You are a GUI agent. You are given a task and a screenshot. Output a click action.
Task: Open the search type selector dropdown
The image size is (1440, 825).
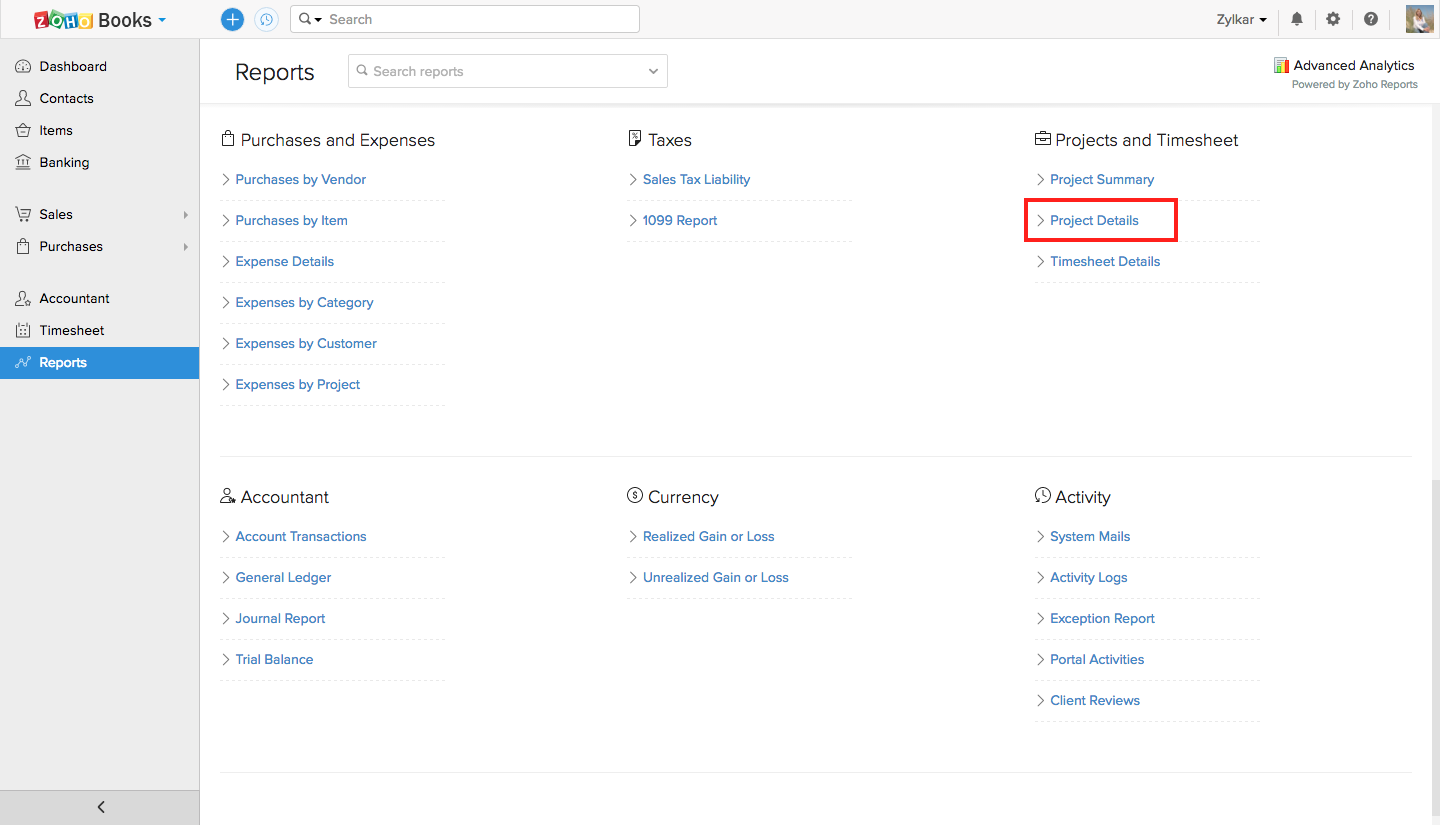coord(310,19)
